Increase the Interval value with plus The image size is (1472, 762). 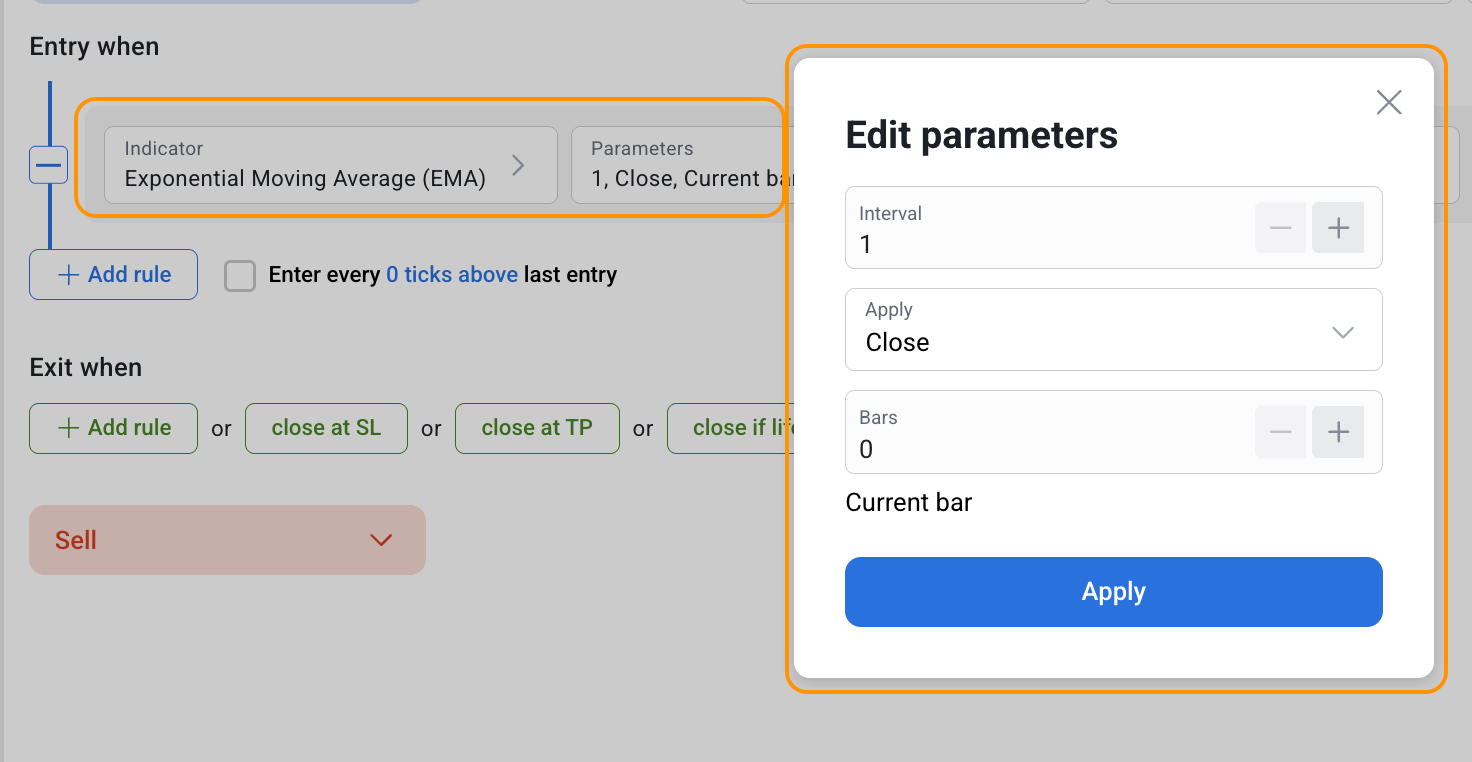[1338, 228]
